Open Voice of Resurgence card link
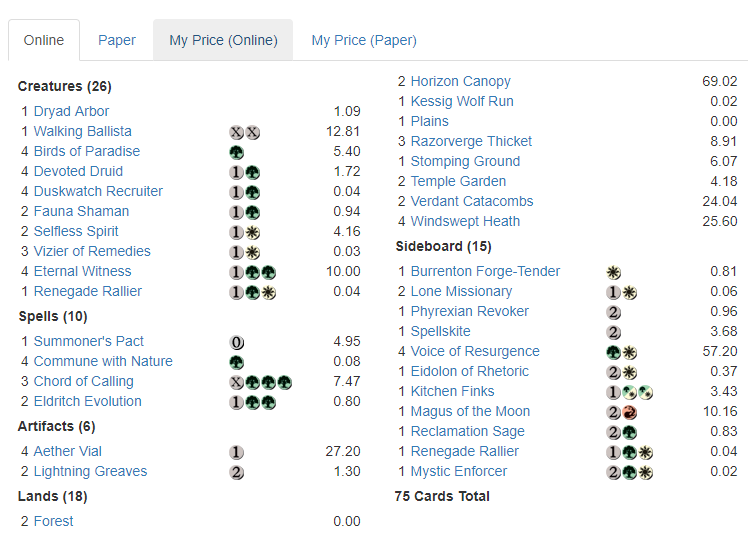The height and width of the screenshot is (540, 752). coord(474,351)
